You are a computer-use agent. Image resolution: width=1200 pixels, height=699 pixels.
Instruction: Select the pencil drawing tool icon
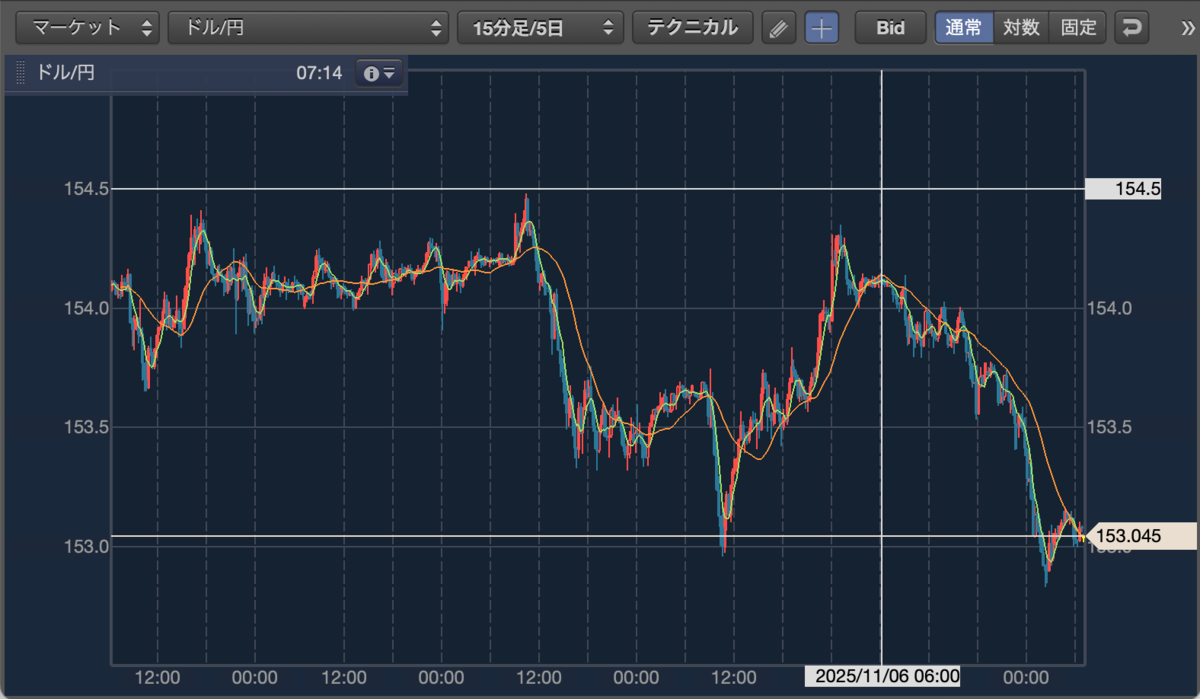tap(779, 28)
